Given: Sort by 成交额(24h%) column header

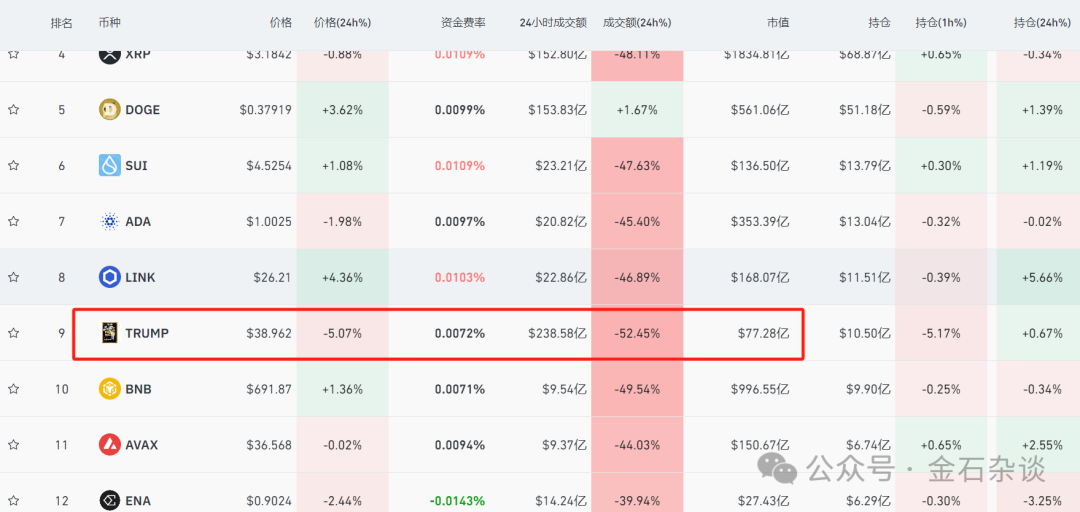Looking at the screenshot, I should pyautogui.click(x=637, y=23).
